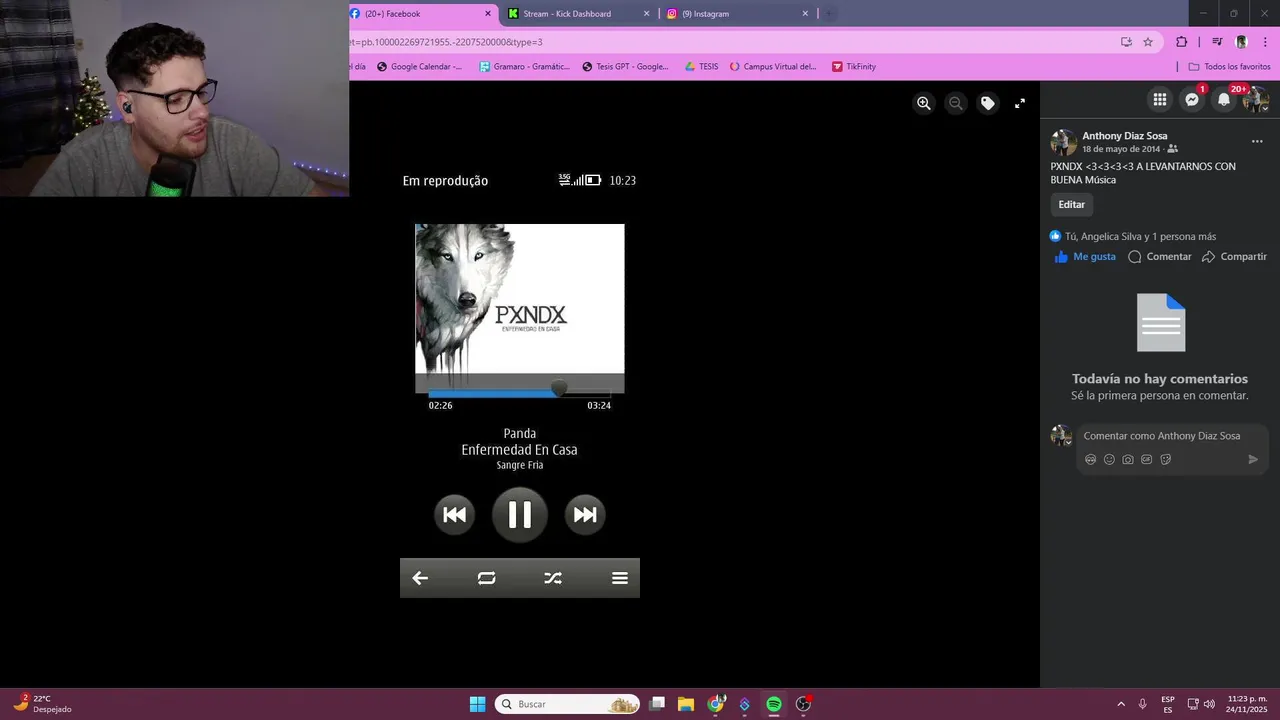Open Messenger chats icon
Screen dimensions: 1280x720
pyautogui.click(x=1192, y=99)
